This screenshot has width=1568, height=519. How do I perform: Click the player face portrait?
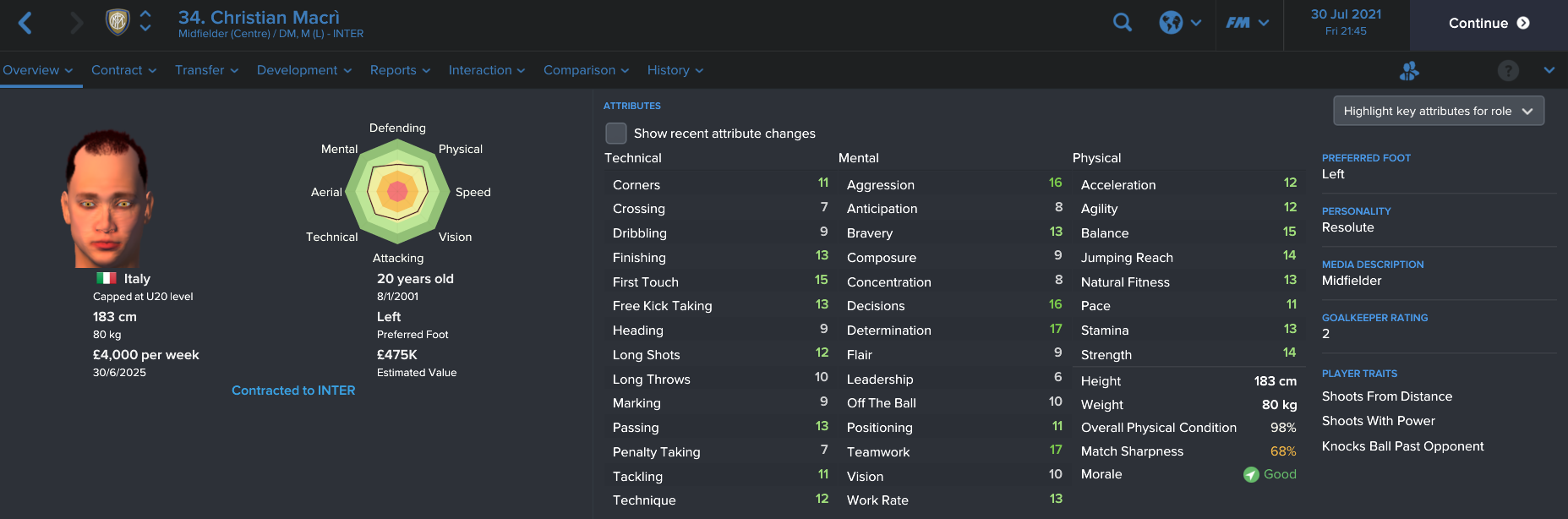tap(107, 198)
